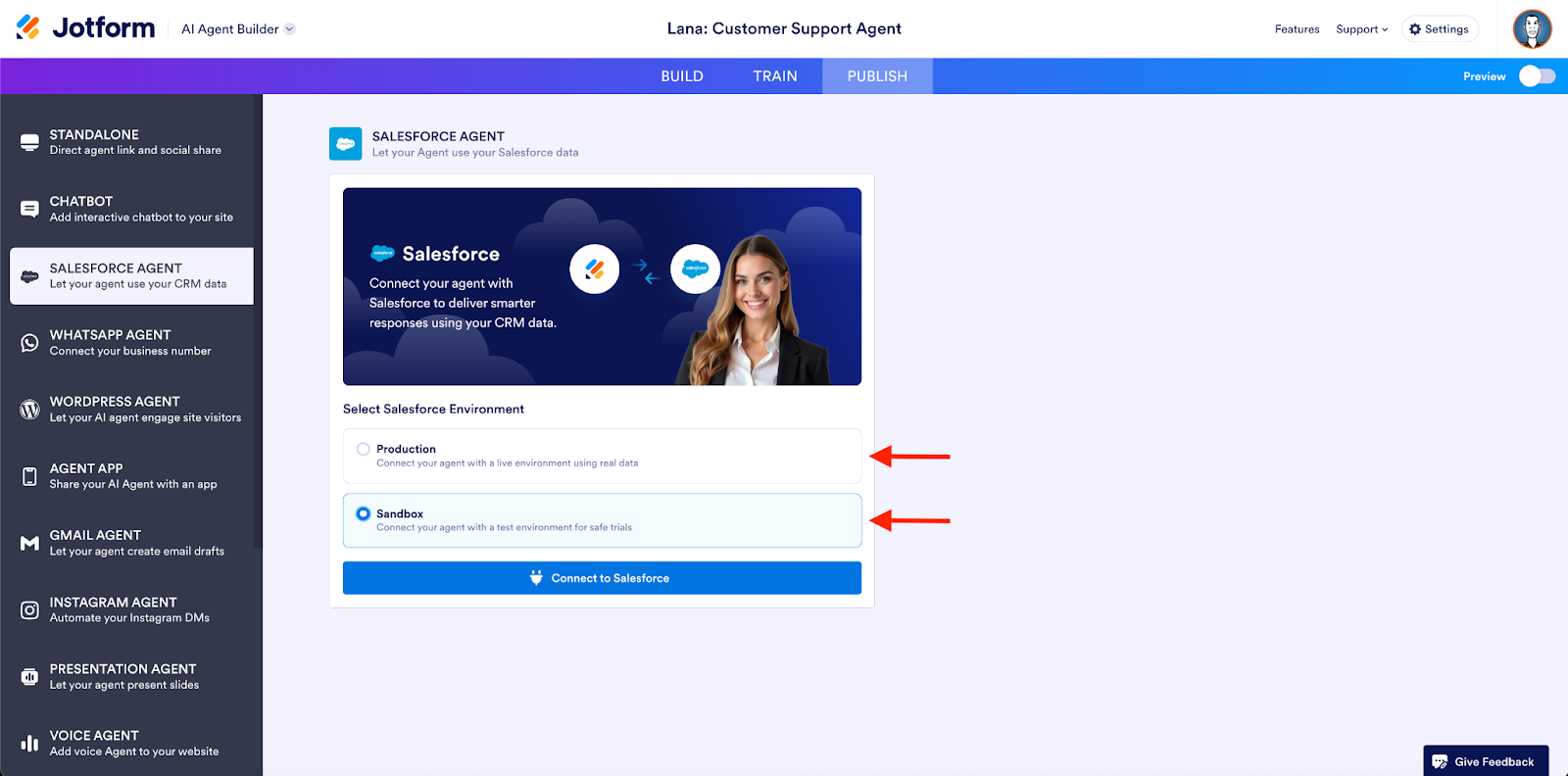This screenshot has height=776, width=1568.
Task: Open the Settings button
Action: tap(1439, 29)
